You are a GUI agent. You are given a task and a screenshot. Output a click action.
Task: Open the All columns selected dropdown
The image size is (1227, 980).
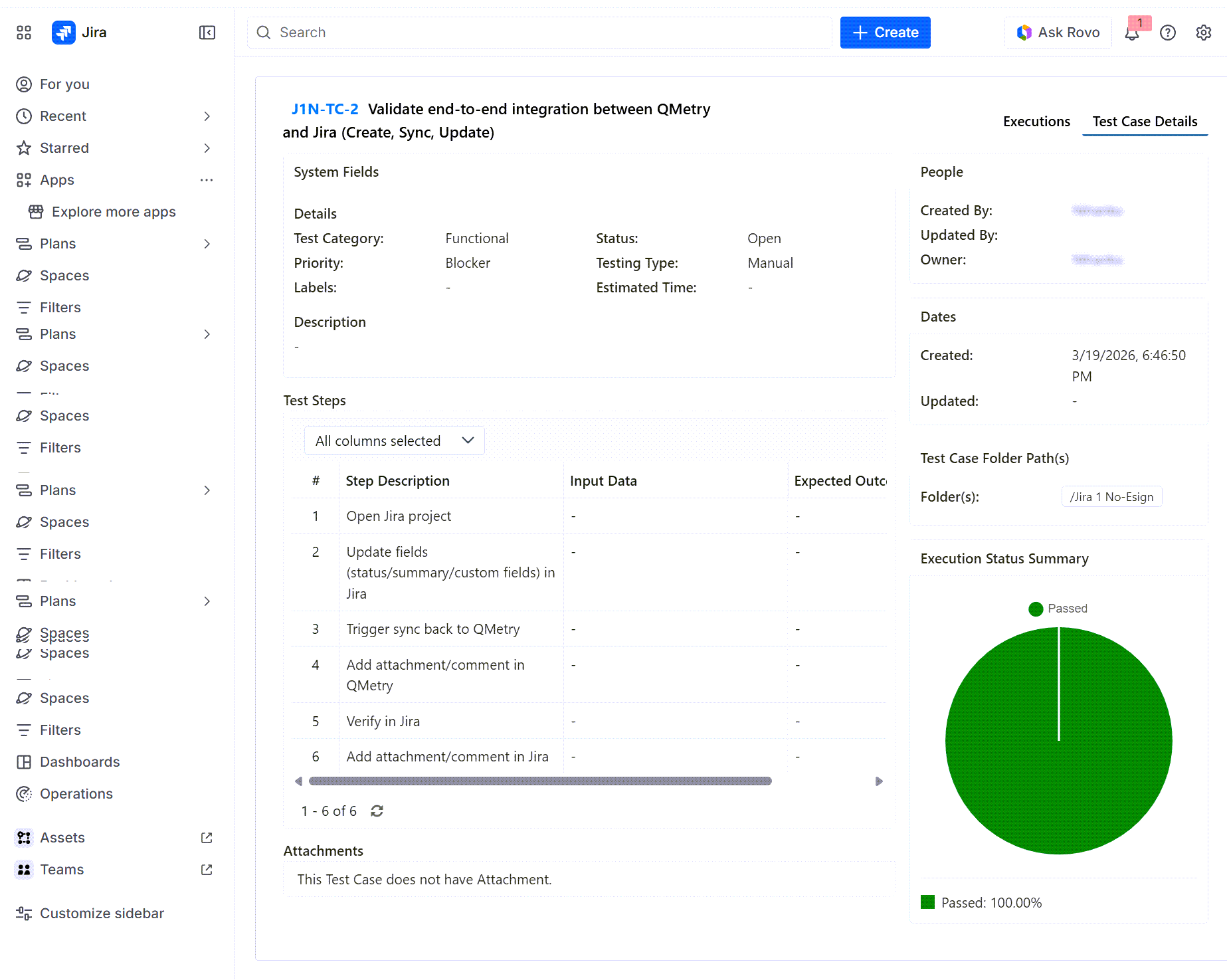pyautogui.click(x=395, y=441)
